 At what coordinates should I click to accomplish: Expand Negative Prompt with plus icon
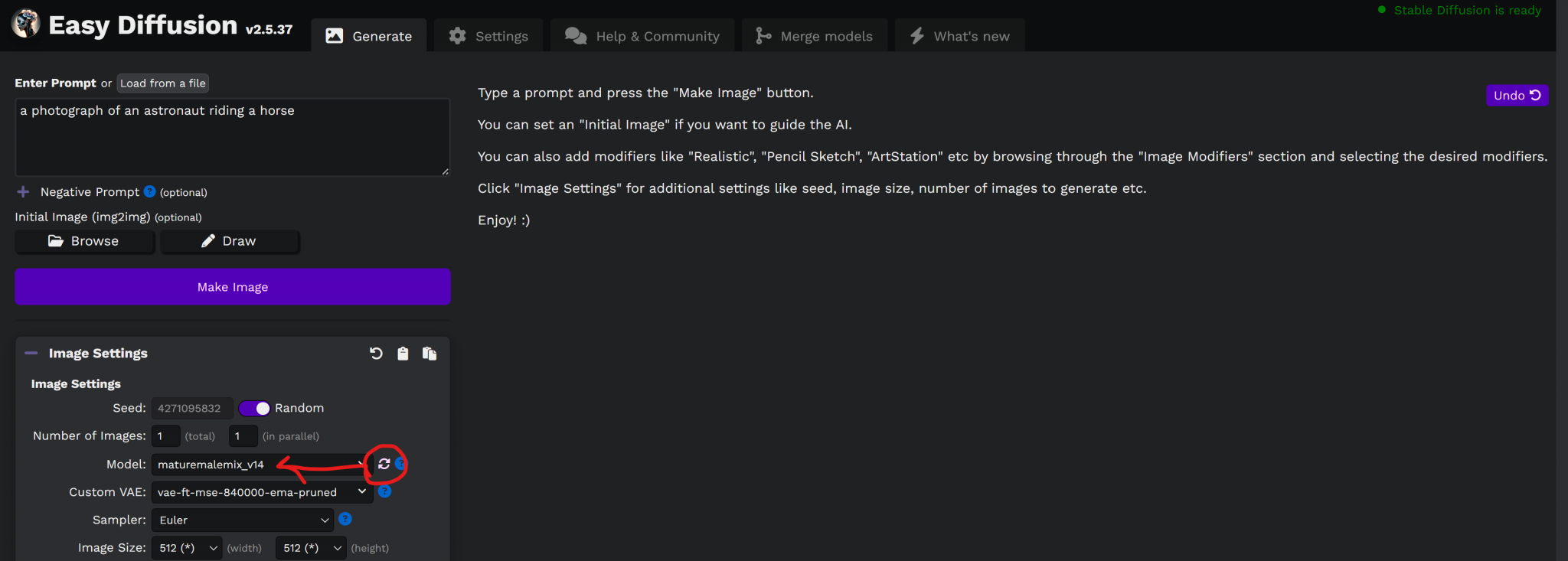23,191
